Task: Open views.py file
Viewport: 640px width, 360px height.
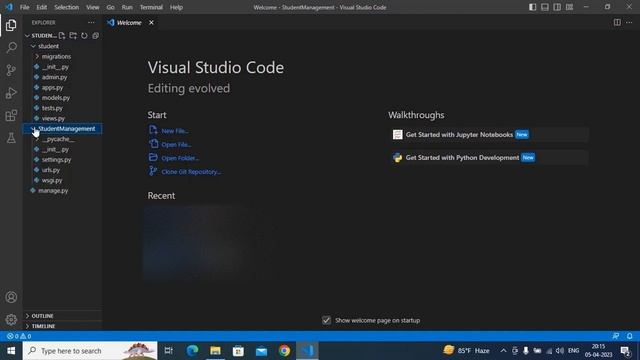Action: pos(53,118)
